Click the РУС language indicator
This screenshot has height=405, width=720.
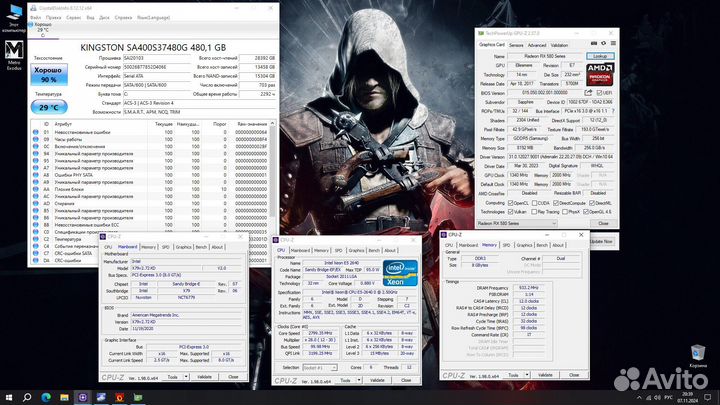(x=669, y=398)
